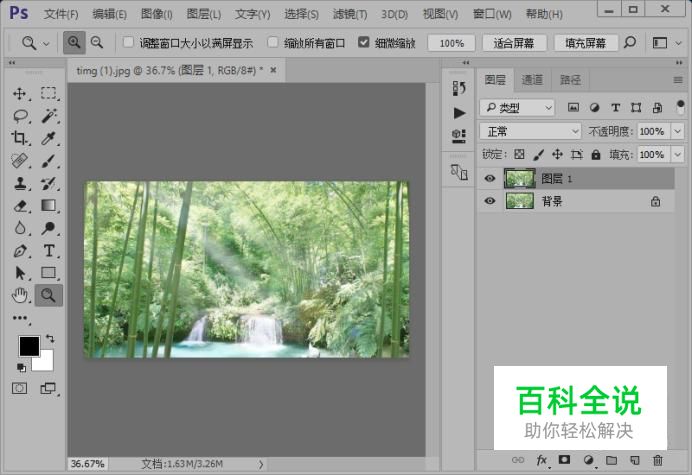Select the Move tool
The height and width of the screenshot is (475, 692).
pyautogui.click(x=20, y=93)
